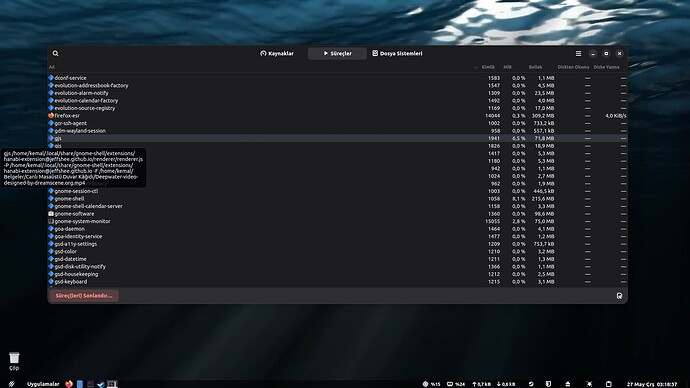Click the 309,2 MB memory value of firefox-esr
Viewport: 690px width, 388px height.
pos(543,116)
